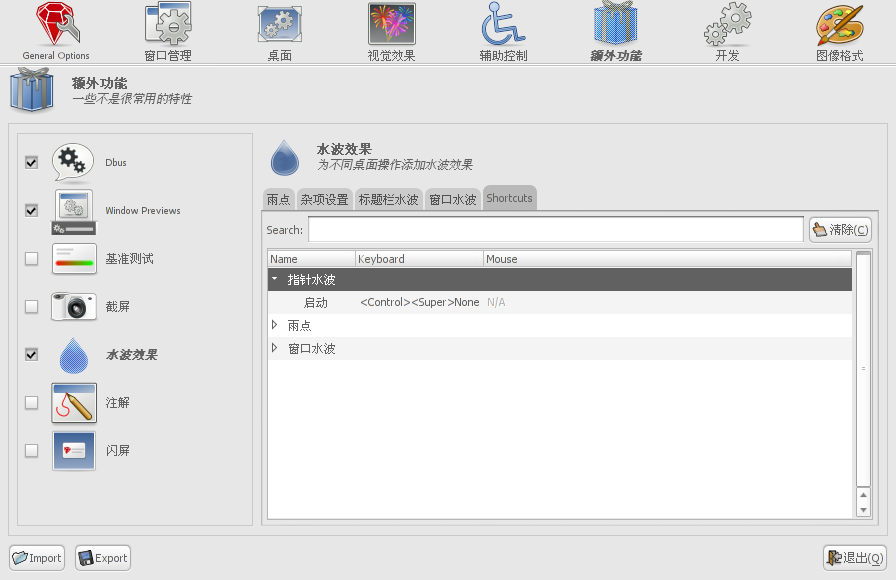Open the 辅助控制 wheelchair icon
This screenshot has height=580, width=896.
(503, 24)
